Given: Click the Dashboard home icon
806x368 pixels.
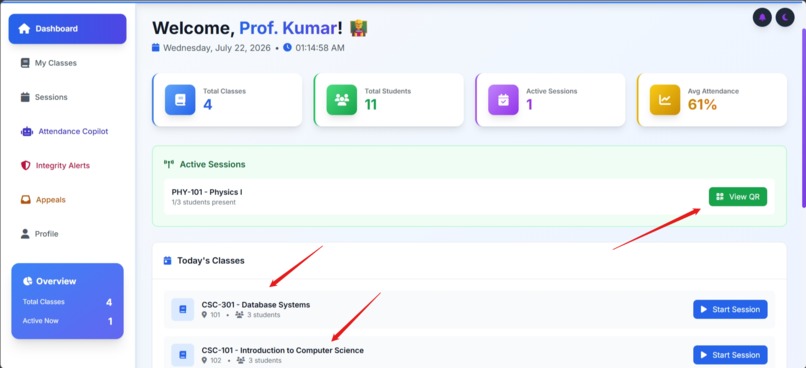Looking at the screenshot, I should [24, 29].
